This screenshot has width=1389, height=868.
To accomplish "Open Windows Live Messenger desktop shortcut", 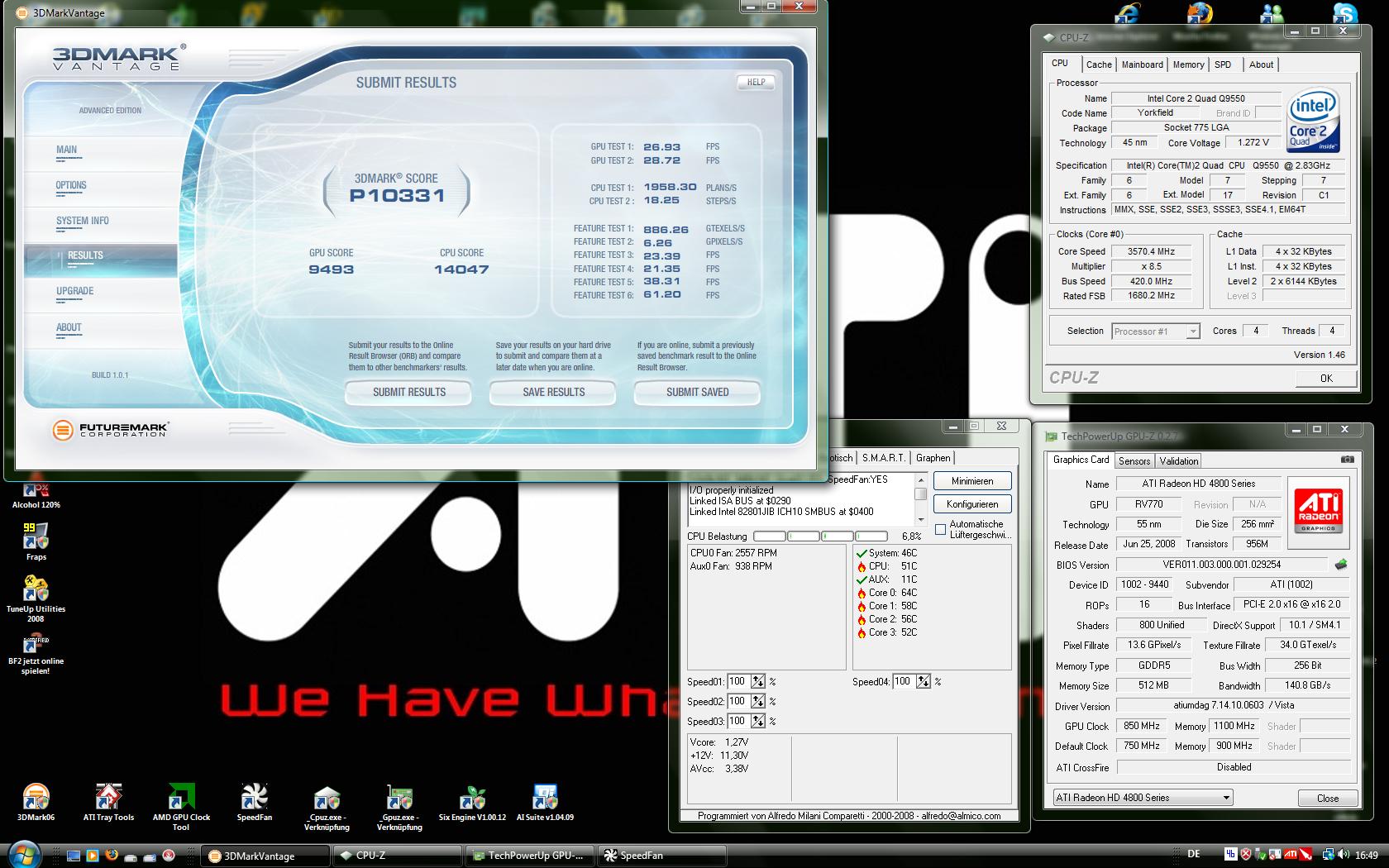I will coord(1272,15).
